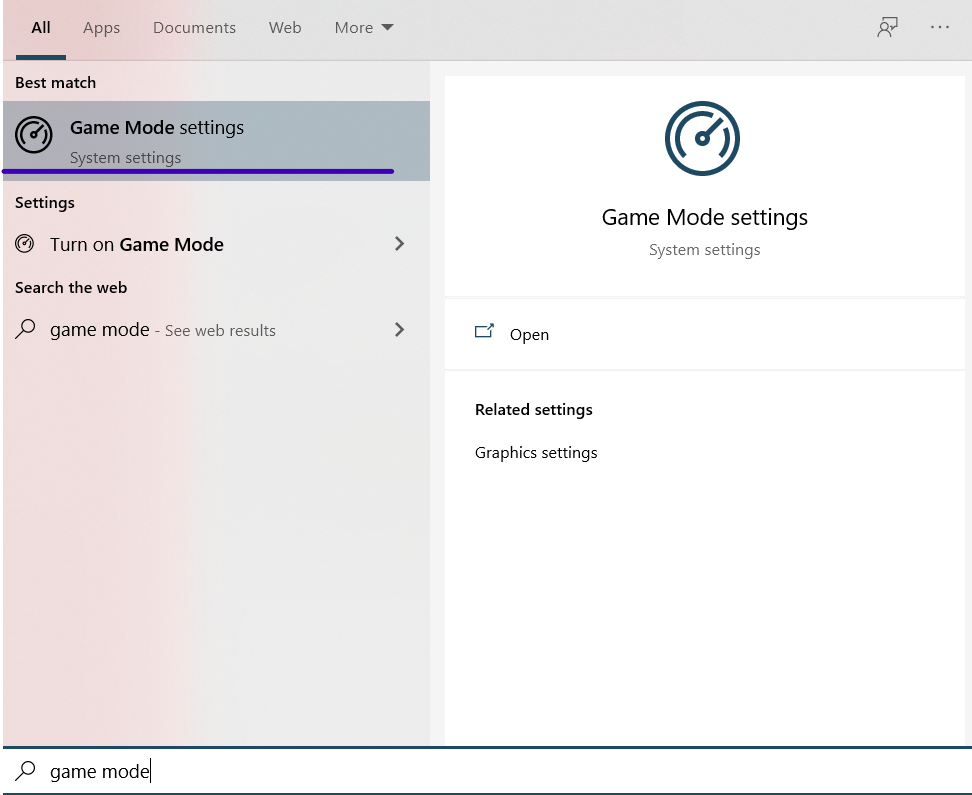Open Game Mode settings best match
Viewport: 972px width, 795px height.
216,141
